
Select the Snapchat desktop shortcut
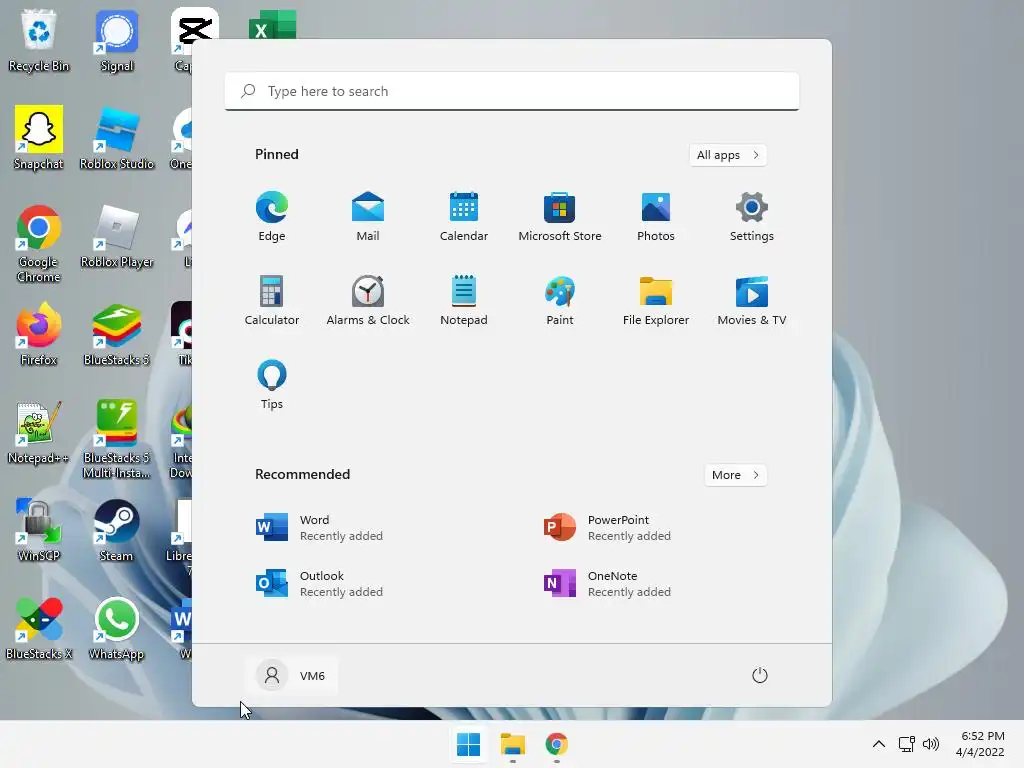[x=39, y=138]
